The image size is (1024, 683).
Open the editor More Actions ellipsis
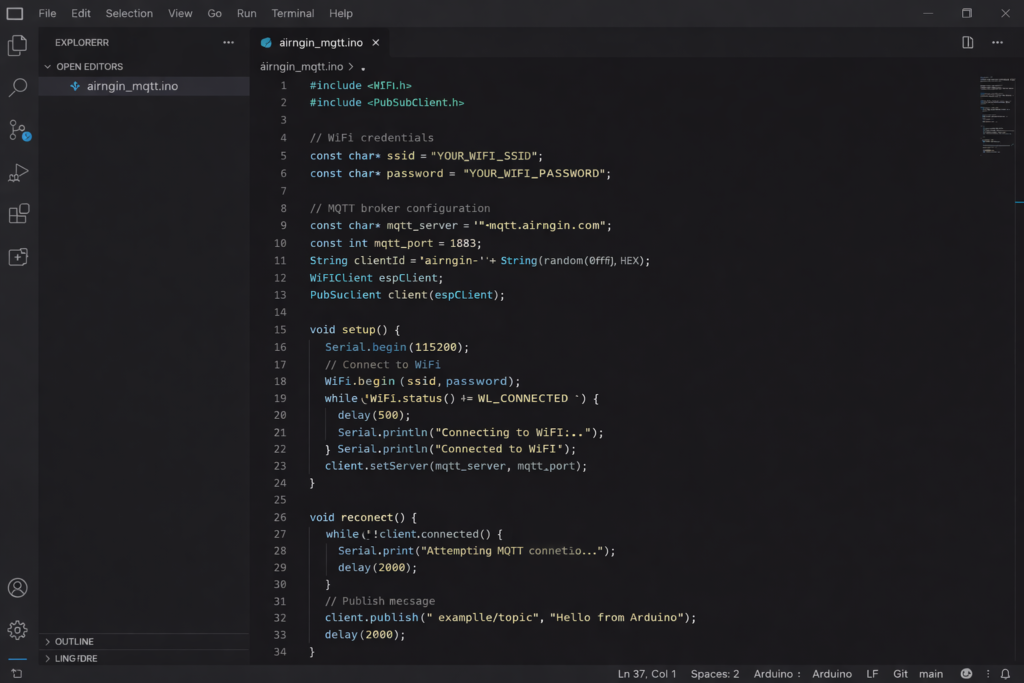click(x=997, y=43)
